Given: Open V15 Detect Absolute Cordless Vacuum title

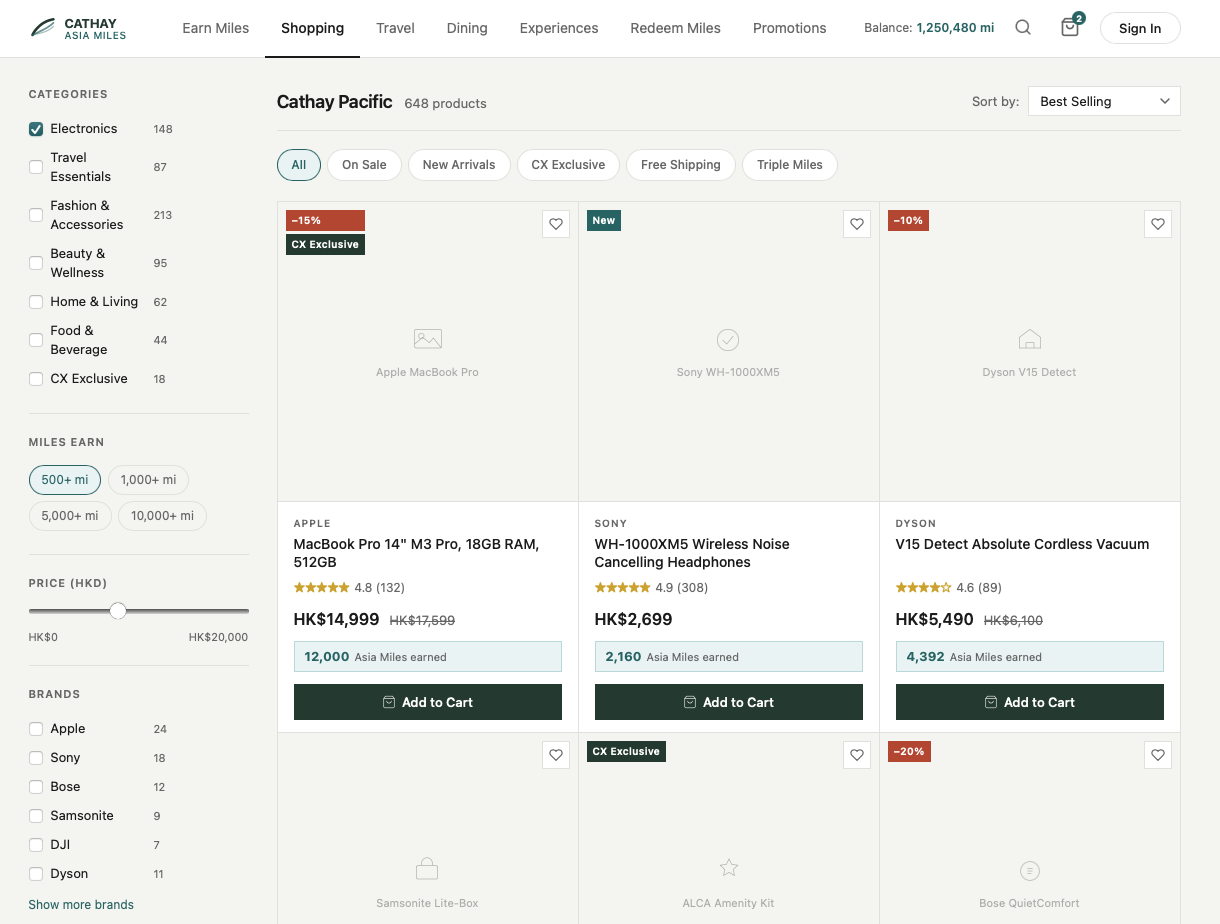Looking at the screenshot, I should [x=1022, y=544].
